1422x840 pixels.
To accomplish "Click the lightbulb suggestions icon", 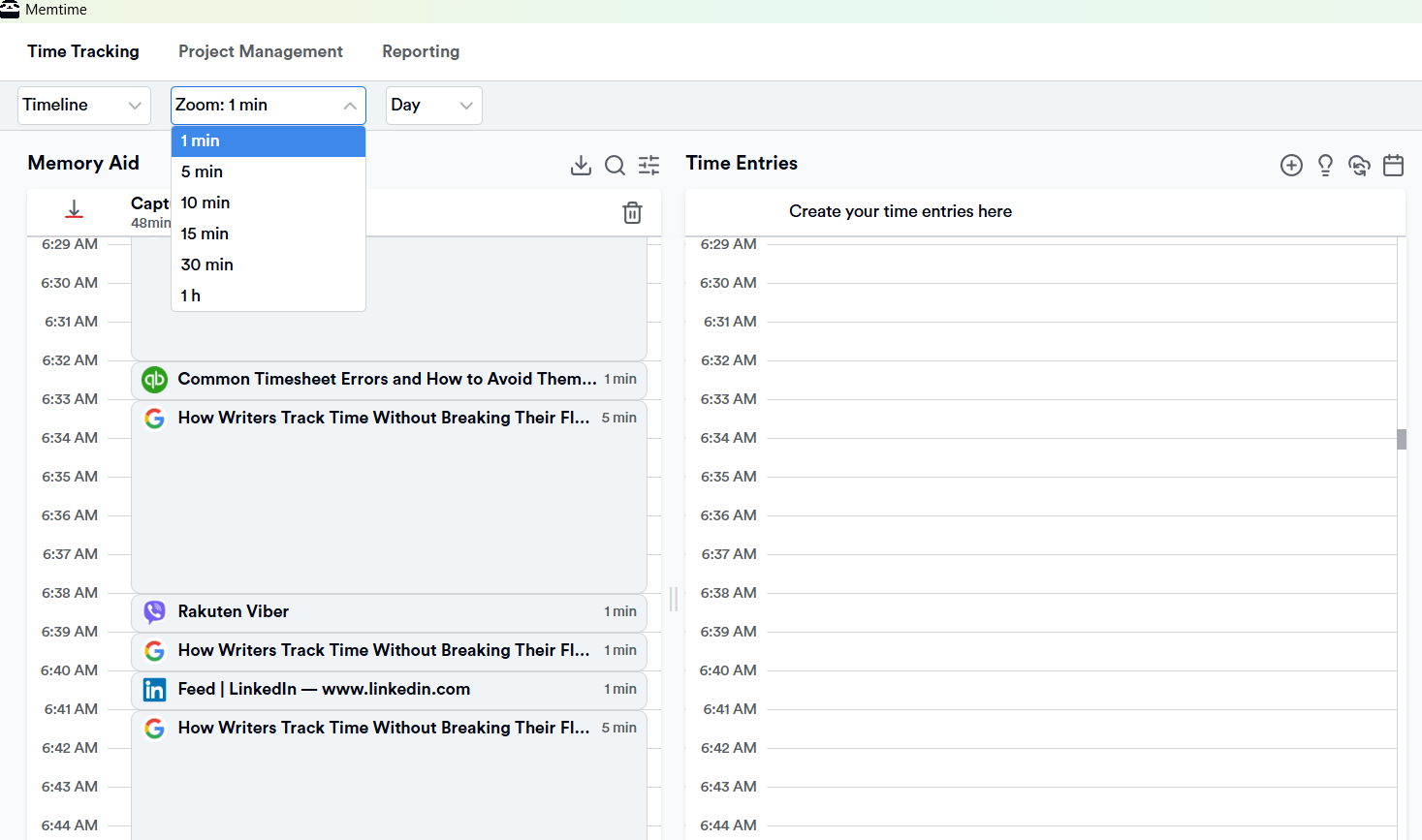I will tap(1325, 166).
